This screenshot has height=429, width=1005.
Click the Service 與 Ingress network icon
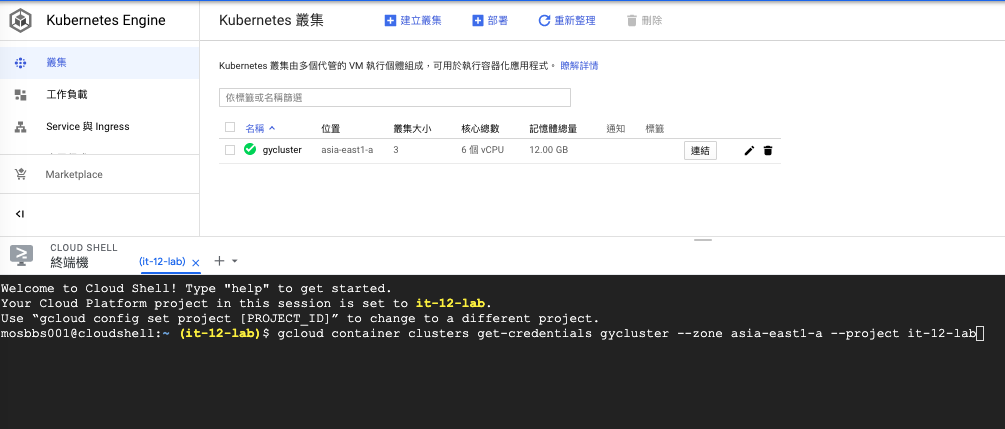[x=21, y=127]
